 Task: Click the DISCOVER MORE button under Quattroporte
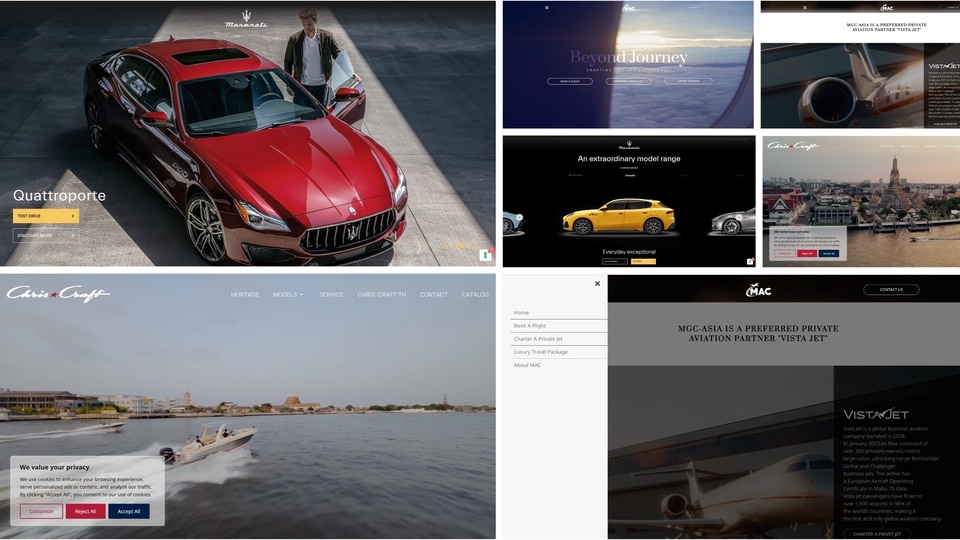[46, 235]
